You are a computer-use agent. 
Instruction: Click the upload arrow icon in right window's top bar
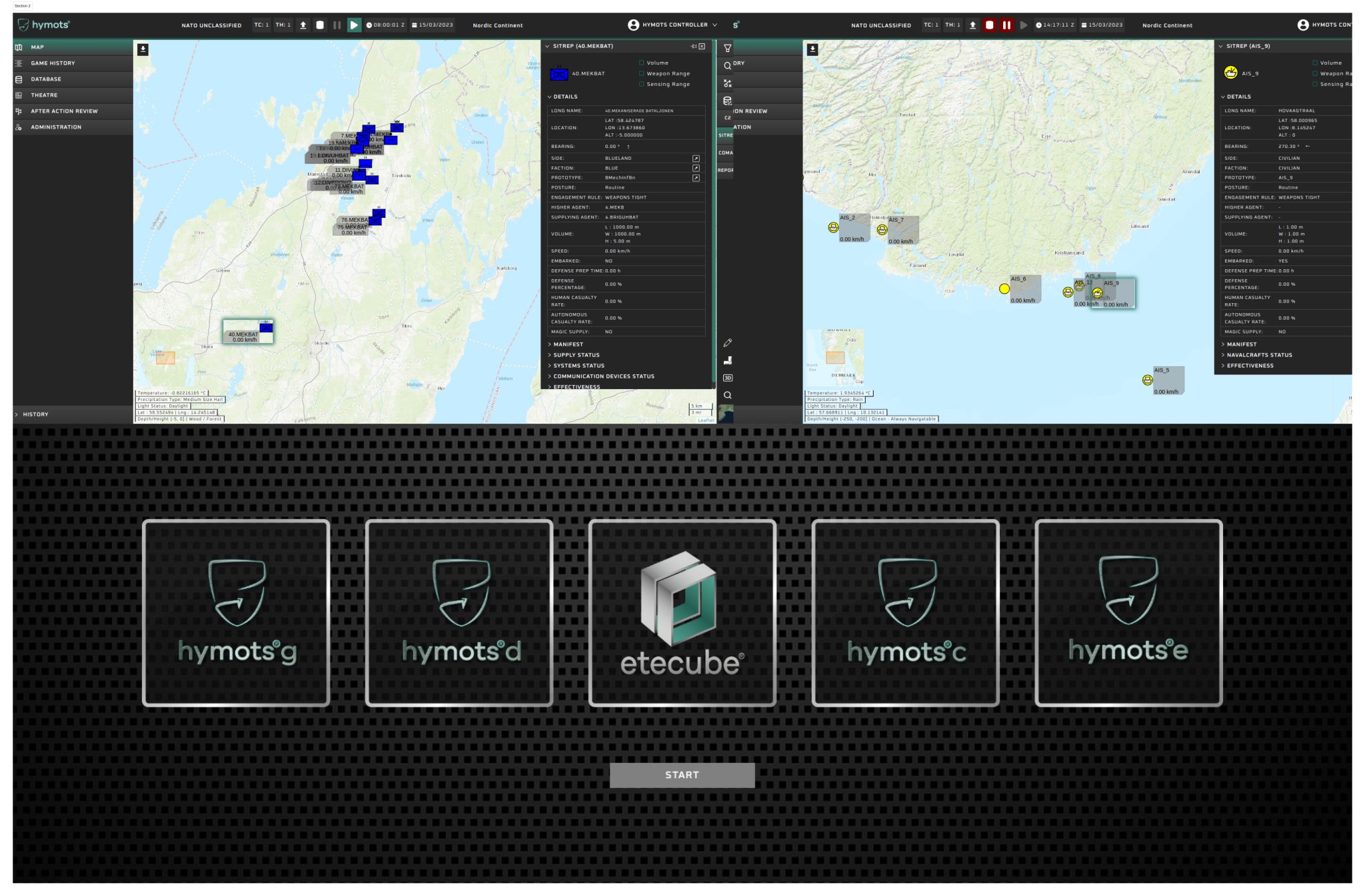tap(972, 25)
